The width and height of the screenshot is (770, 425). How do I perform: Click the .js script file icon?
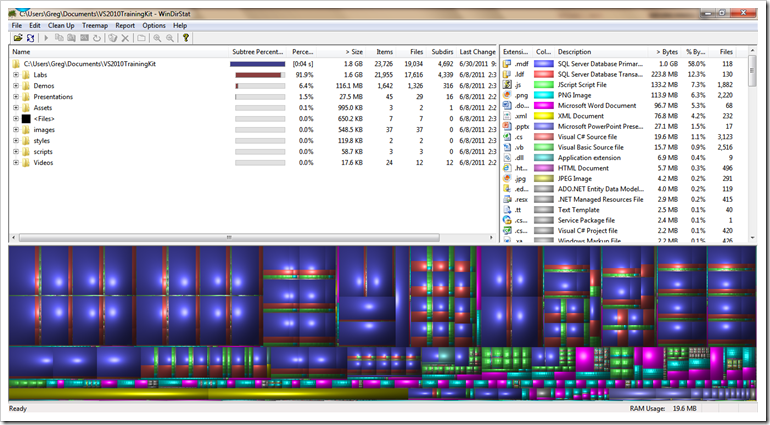pyautogui.click(x=507, y=85)
